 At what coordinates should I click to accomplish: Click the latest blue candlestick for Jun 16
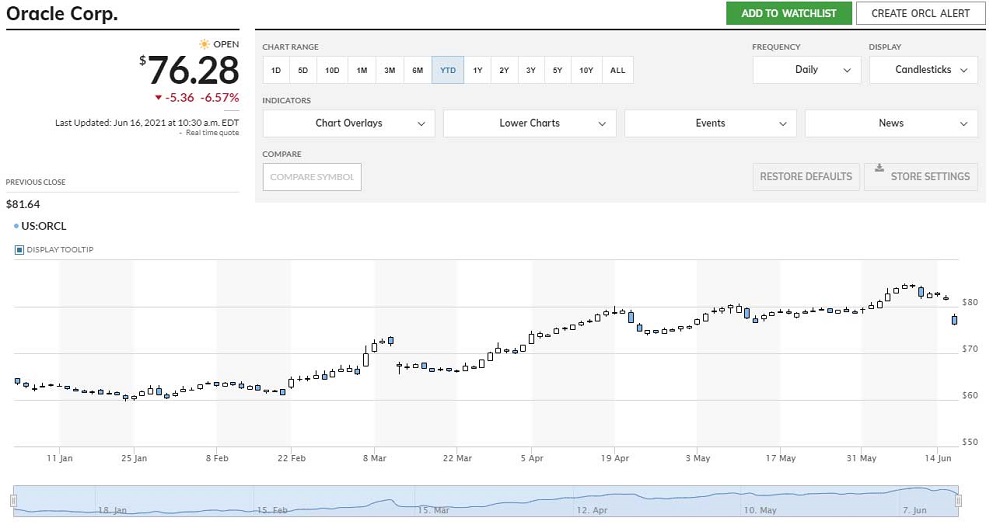pyautogui.click(x=955, y=319)
